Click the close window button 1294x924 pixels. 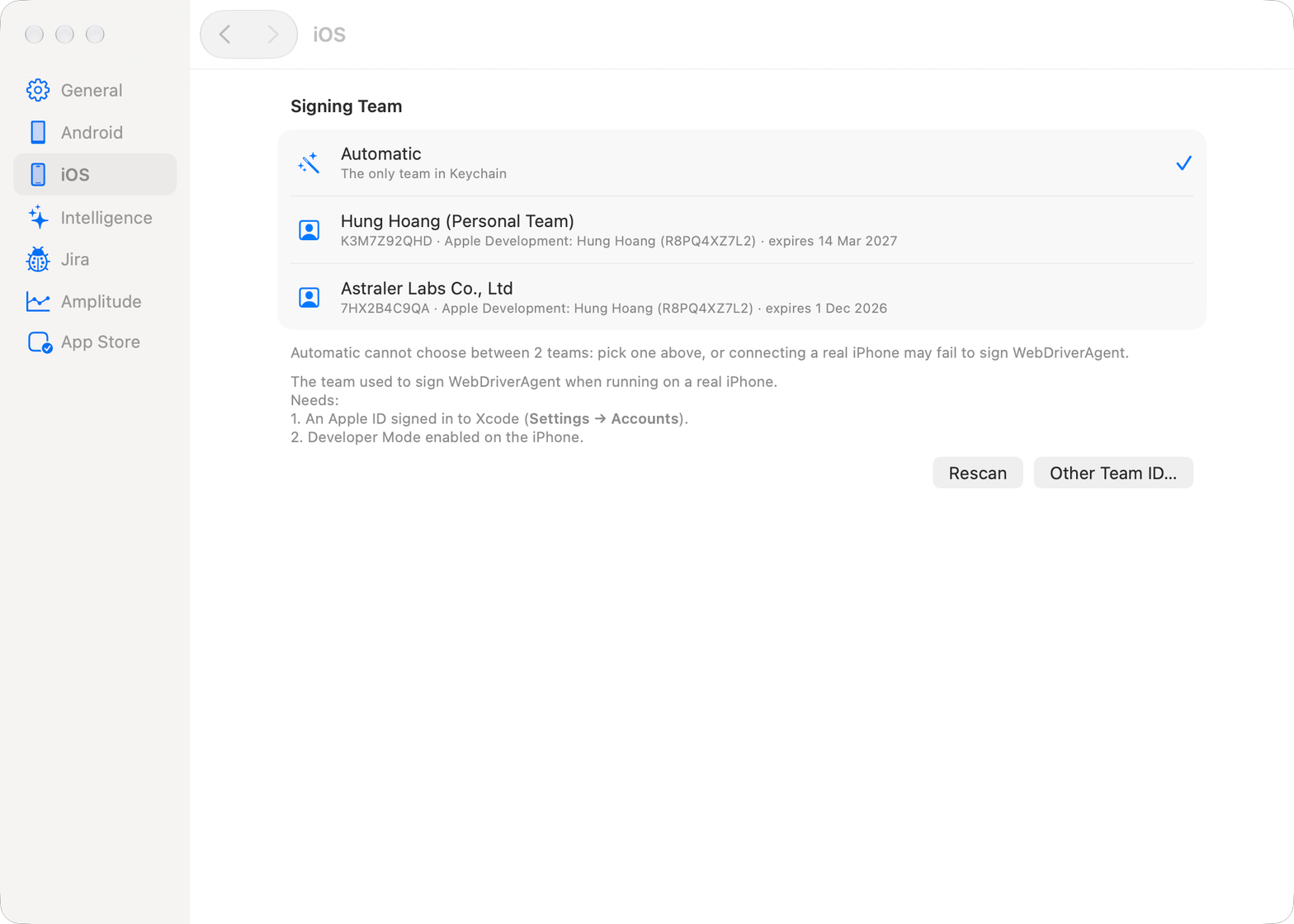[35, 34]
